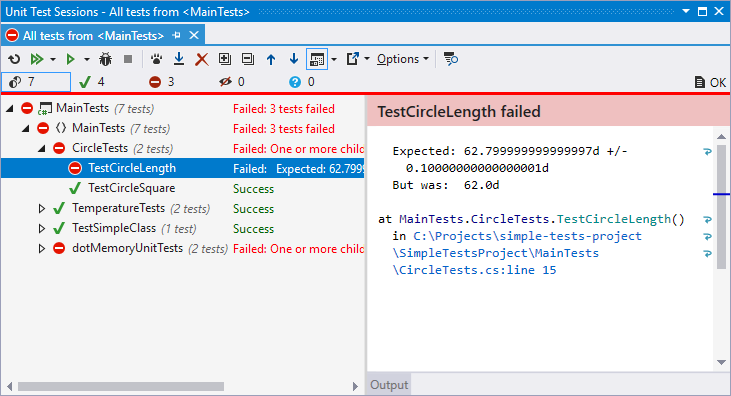Open dropdown next to layout button

click(x=334, y=59)
